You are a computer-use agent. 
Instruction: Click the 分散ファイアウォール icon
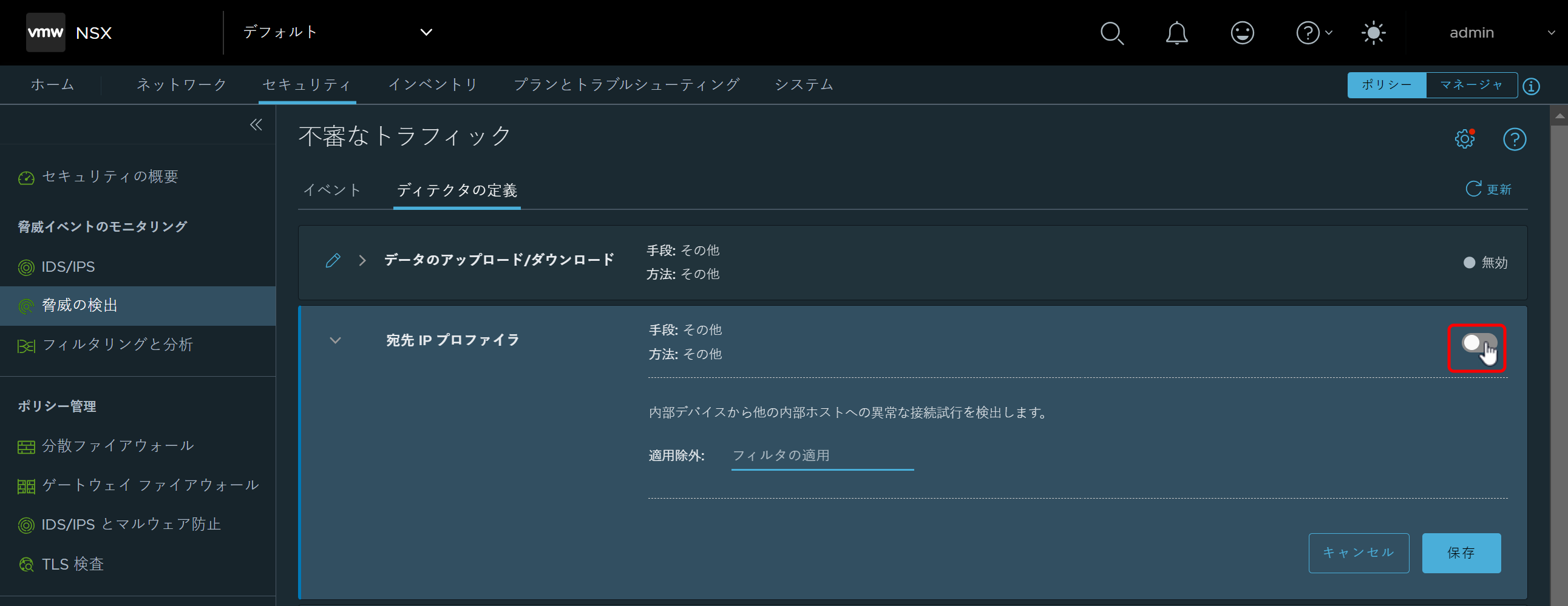coord(26,446)
